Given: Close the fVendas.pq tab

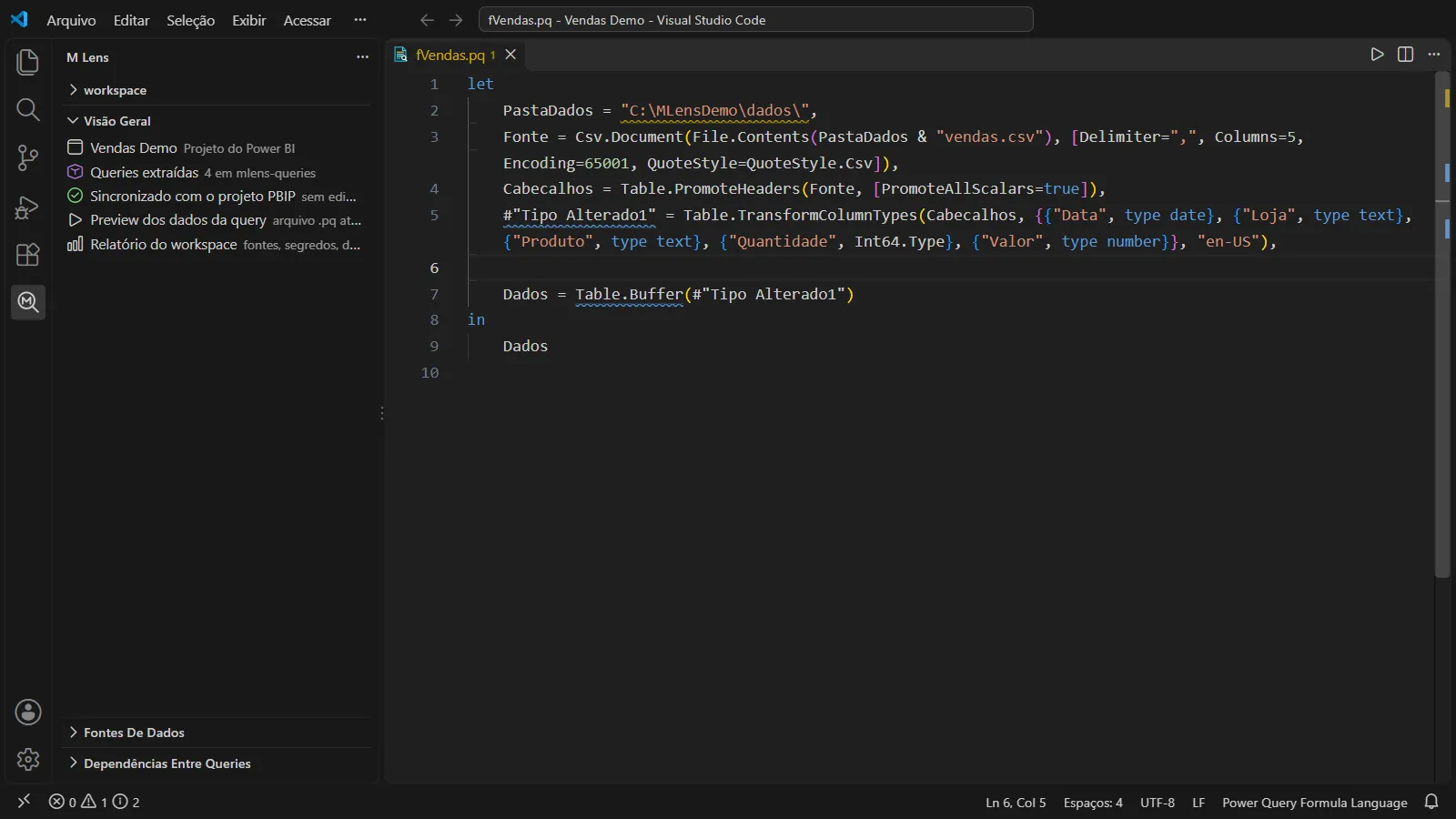Looking at the screenshot, I should (511, 55).
